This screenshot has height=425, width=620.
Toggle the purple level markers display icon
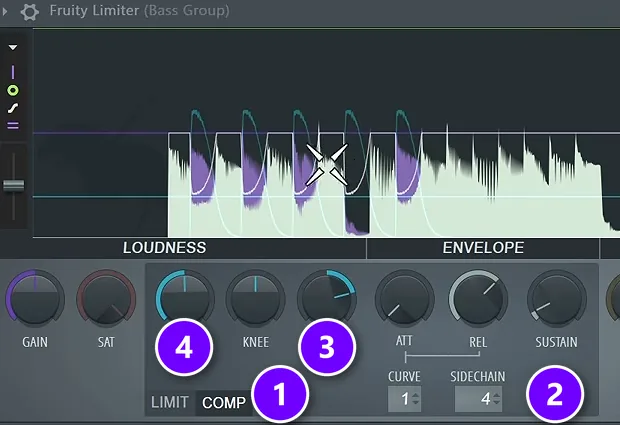click(13, 126)
